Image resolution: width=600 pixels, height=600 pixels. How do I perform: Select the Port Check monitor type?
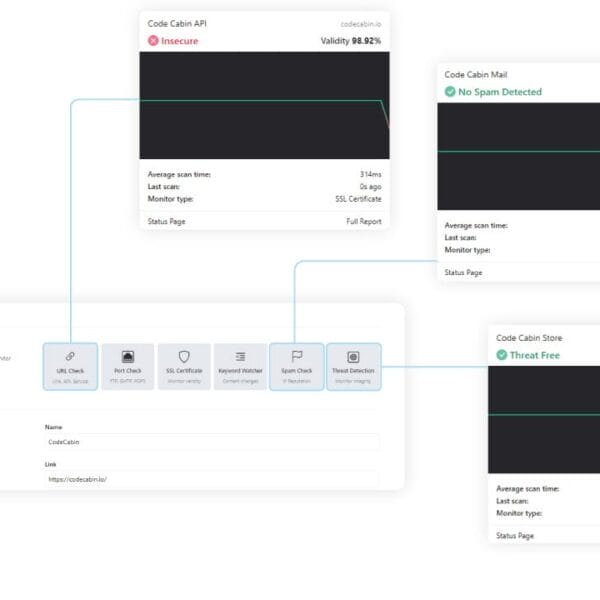coord(127,366)
